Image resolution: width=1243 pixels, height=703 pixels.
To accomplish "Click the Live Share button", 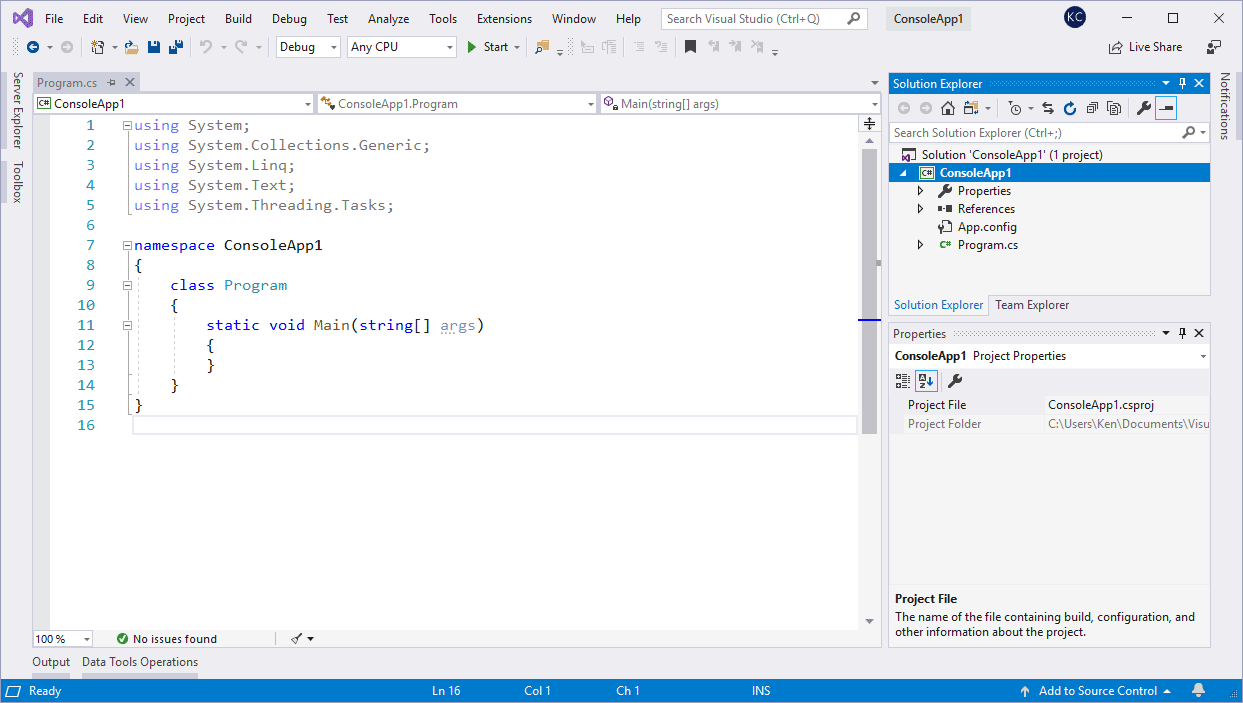I will click(x=1145, y=47).
